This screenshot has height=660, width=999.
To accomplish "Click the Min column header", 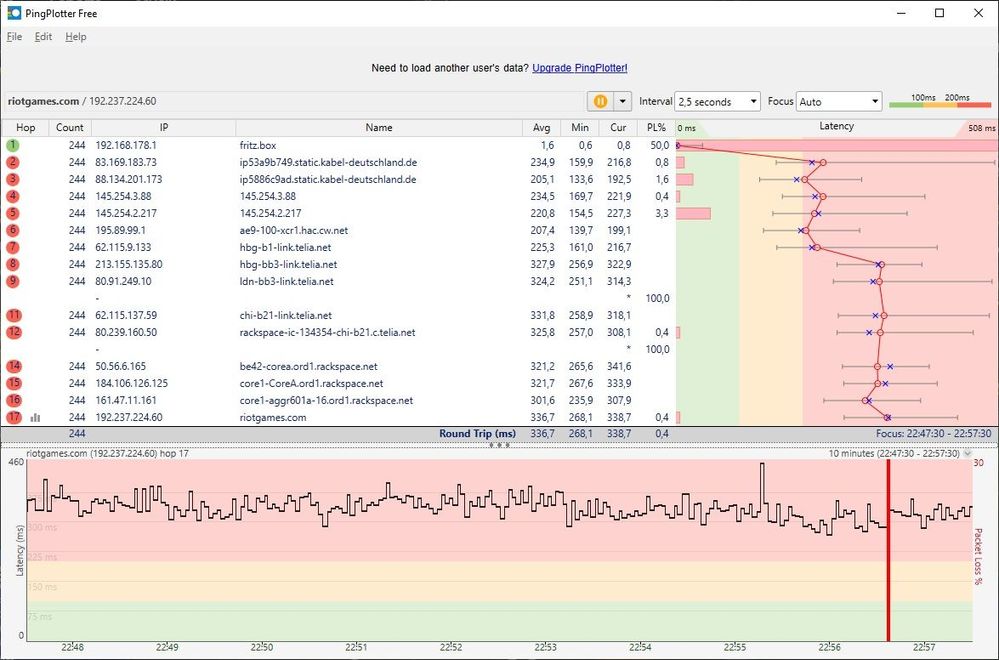I will pyautogui.click(x=580, y=127).
